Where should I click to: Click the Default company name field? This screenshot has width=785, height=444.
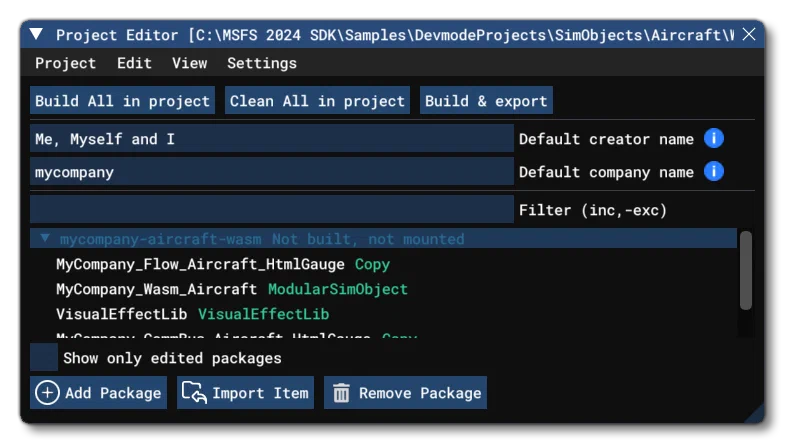point(272,172)
